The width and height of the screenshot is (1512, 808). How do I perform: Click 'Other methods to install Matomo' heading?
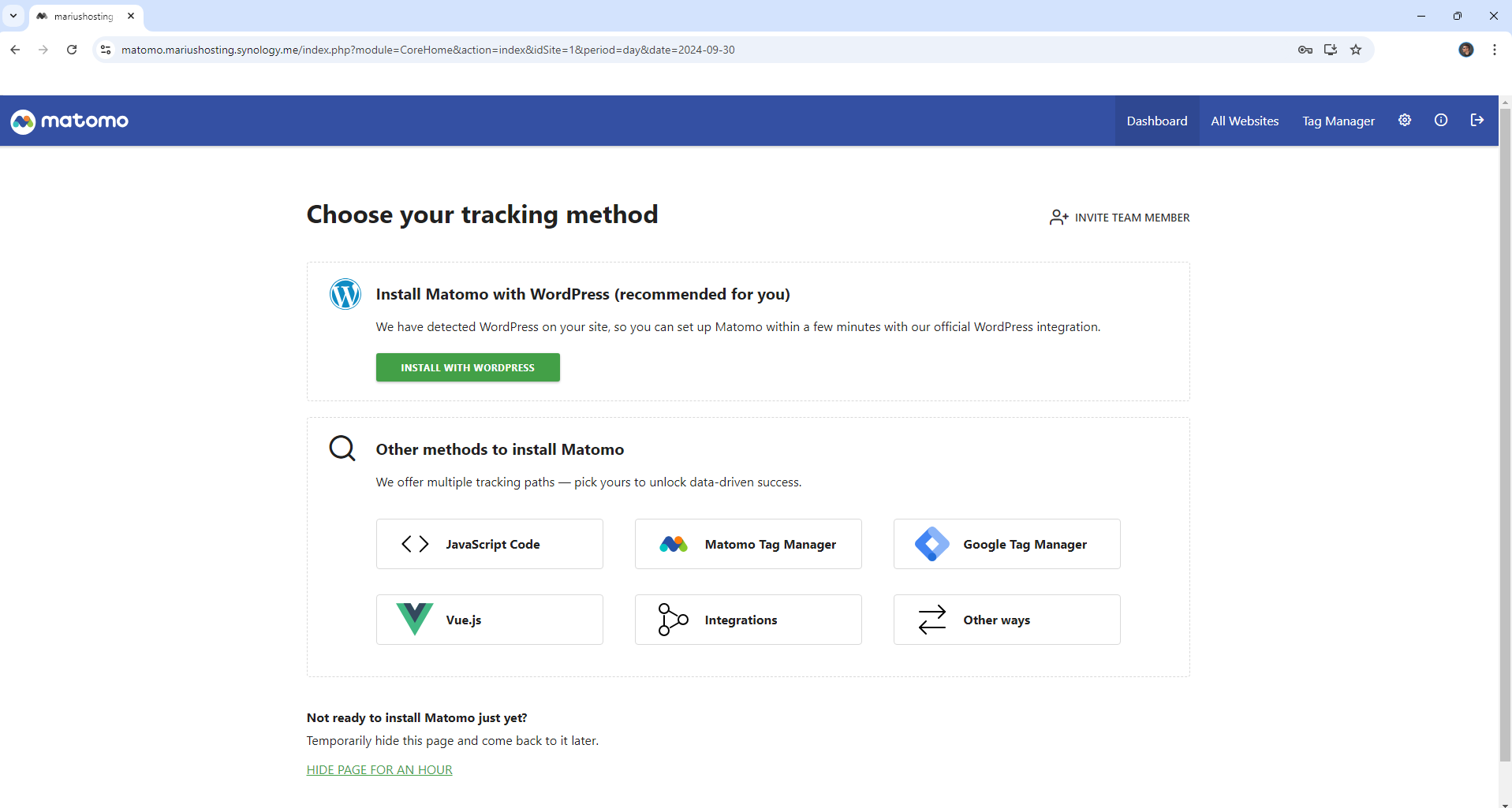[500, 449]
